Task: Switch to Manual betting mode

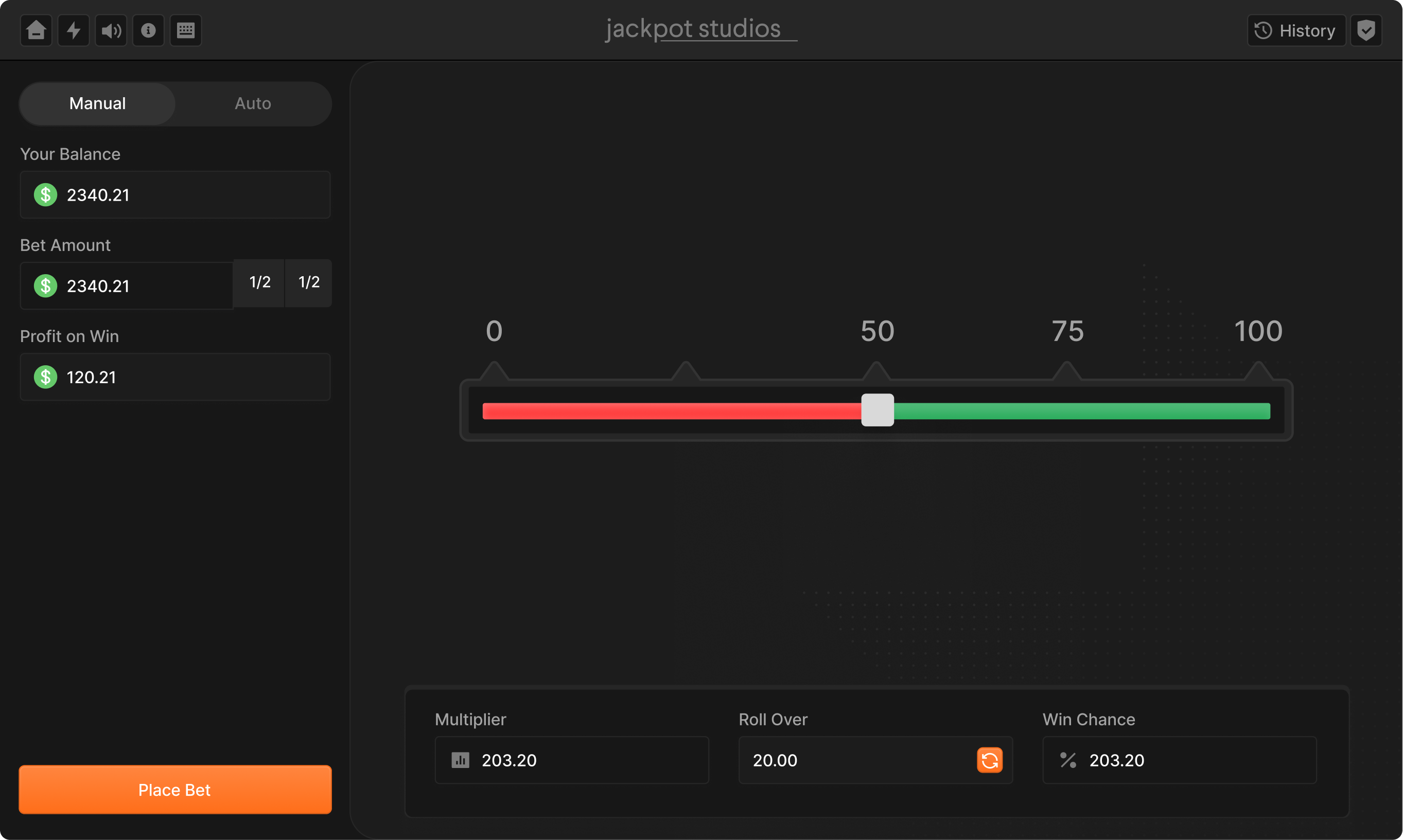Action: coord(97,103)
